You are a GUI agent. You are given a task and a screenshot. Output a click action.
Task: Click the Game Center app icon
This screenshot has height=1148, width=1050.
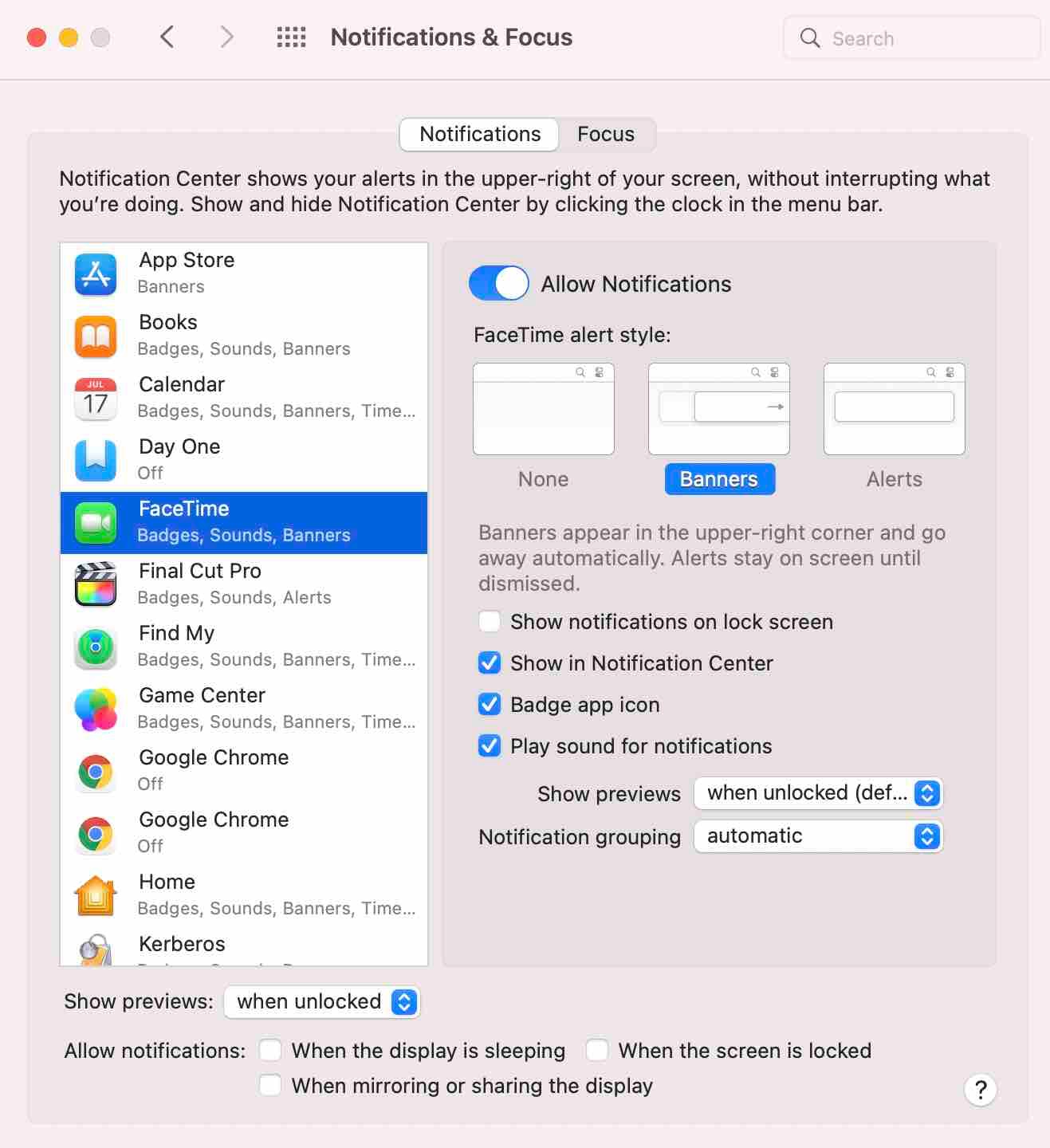coord(95,709)
